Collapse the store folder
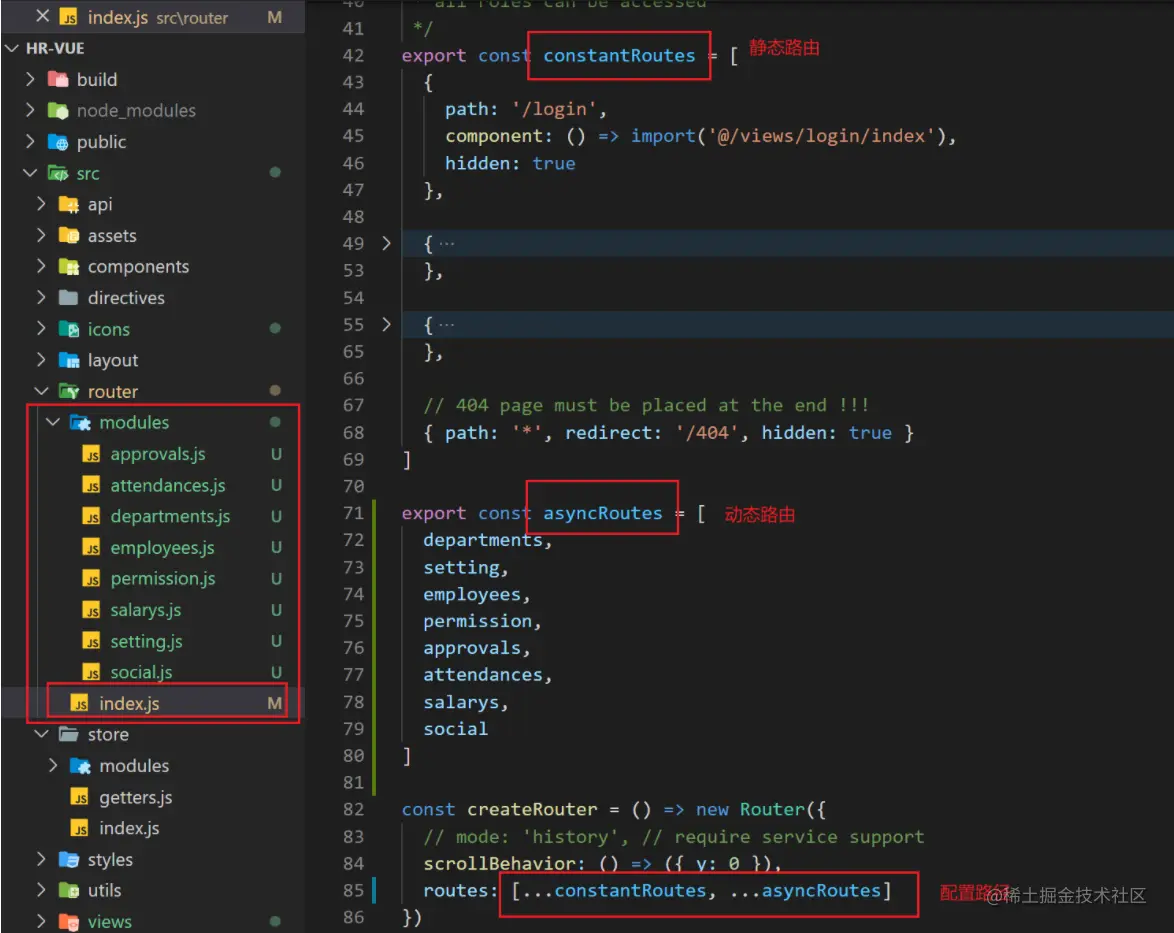The height and width of the screenshot is (933, 1174). click(41, 734)
